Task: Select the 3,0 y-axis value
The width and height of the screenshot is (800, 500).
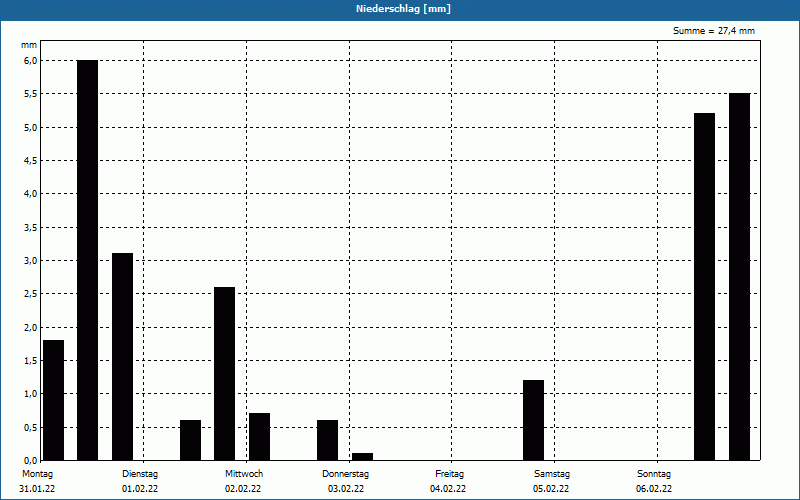Action: coord(31,261)
